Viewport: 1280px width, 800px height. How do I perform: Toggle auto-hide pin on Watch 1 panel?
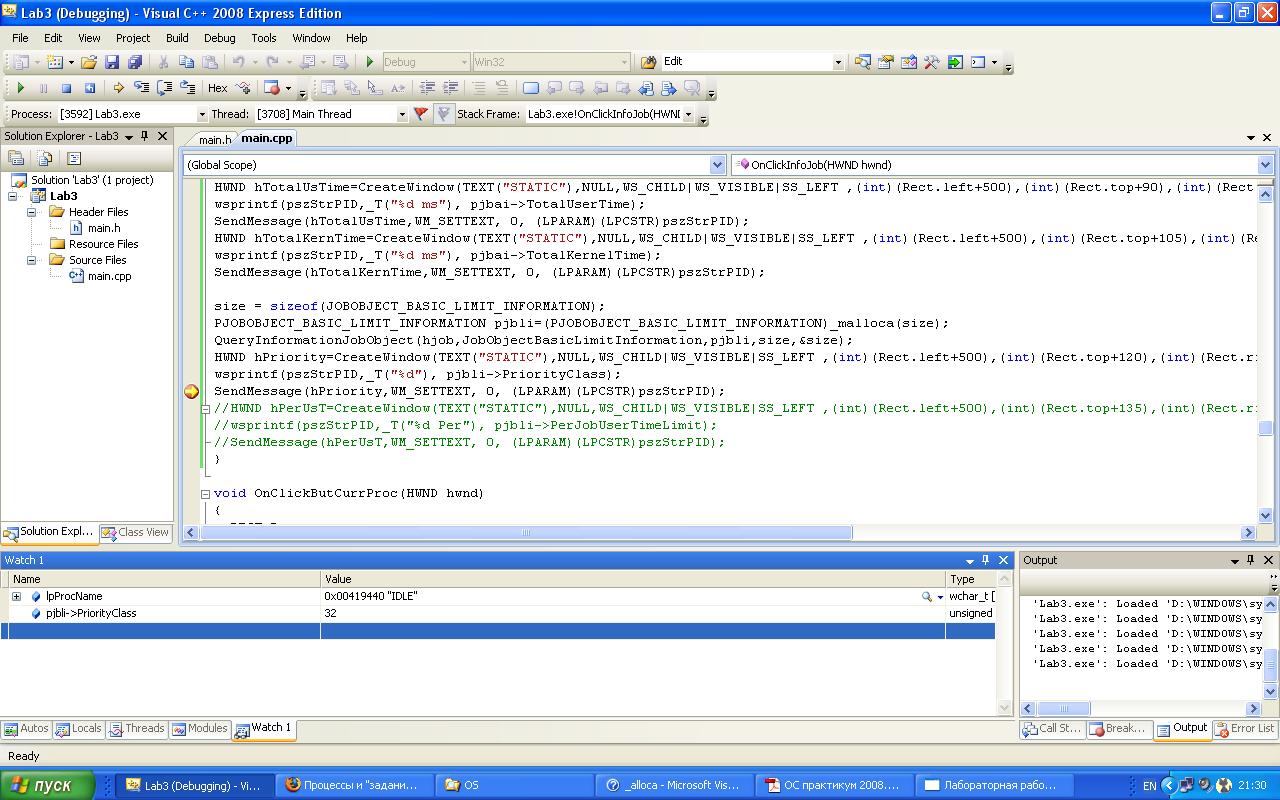985,560
